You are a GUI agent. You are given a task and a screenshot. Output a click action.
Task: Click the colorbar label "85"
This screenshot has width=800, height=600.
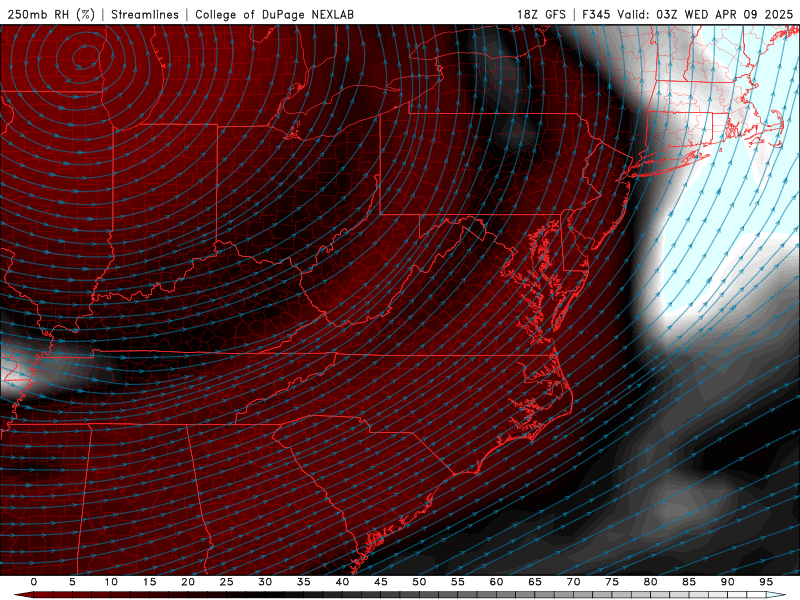689,582
